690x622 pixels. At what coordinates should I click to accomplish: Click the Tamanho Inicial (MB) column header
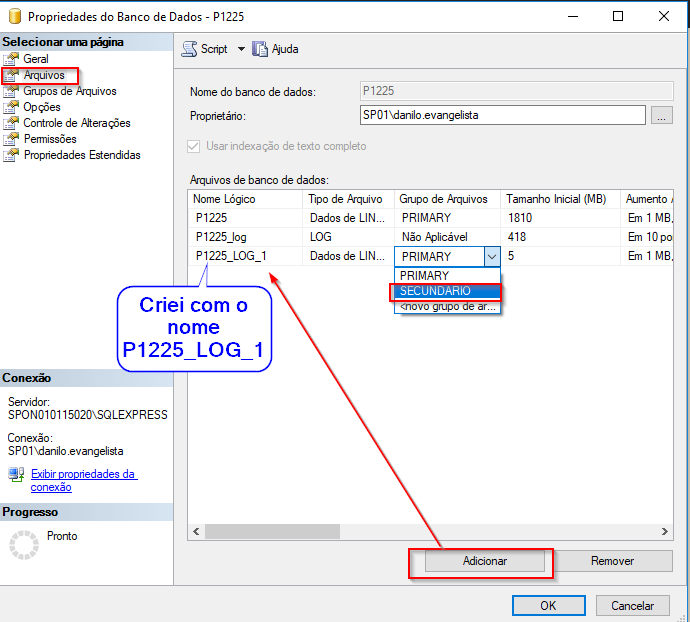(x=560, y=199)
